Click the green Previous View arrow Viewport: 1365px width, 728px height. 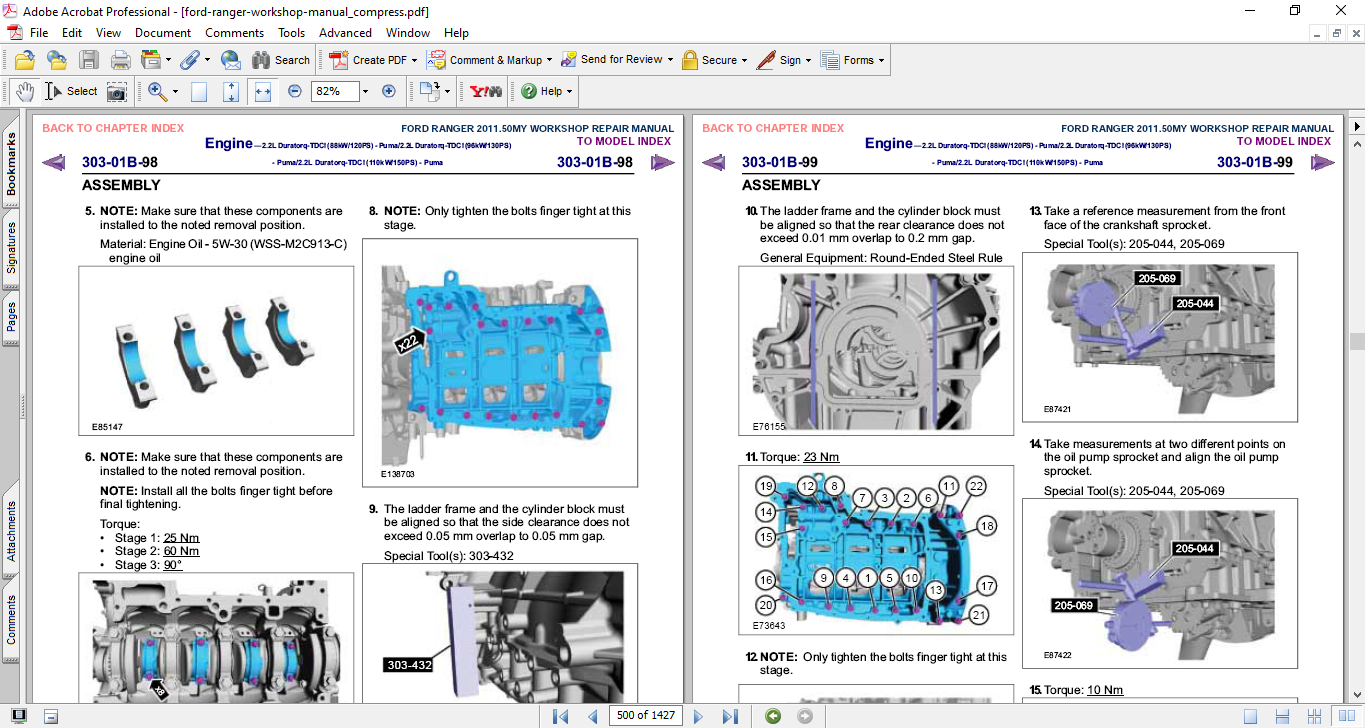click(772, 716)
